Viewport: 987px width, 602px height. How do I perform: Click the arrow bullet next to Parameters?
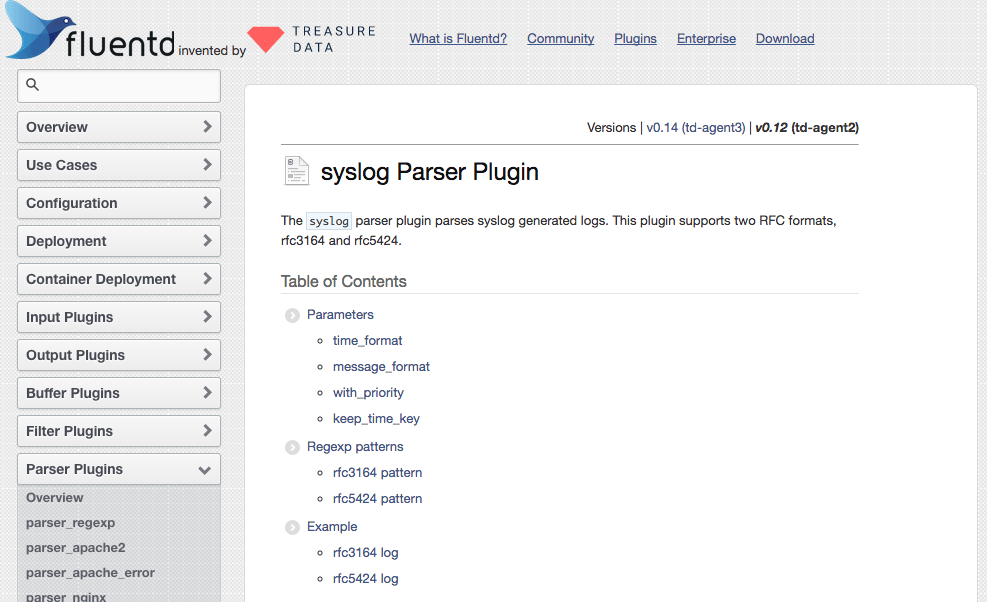[292, 315]
